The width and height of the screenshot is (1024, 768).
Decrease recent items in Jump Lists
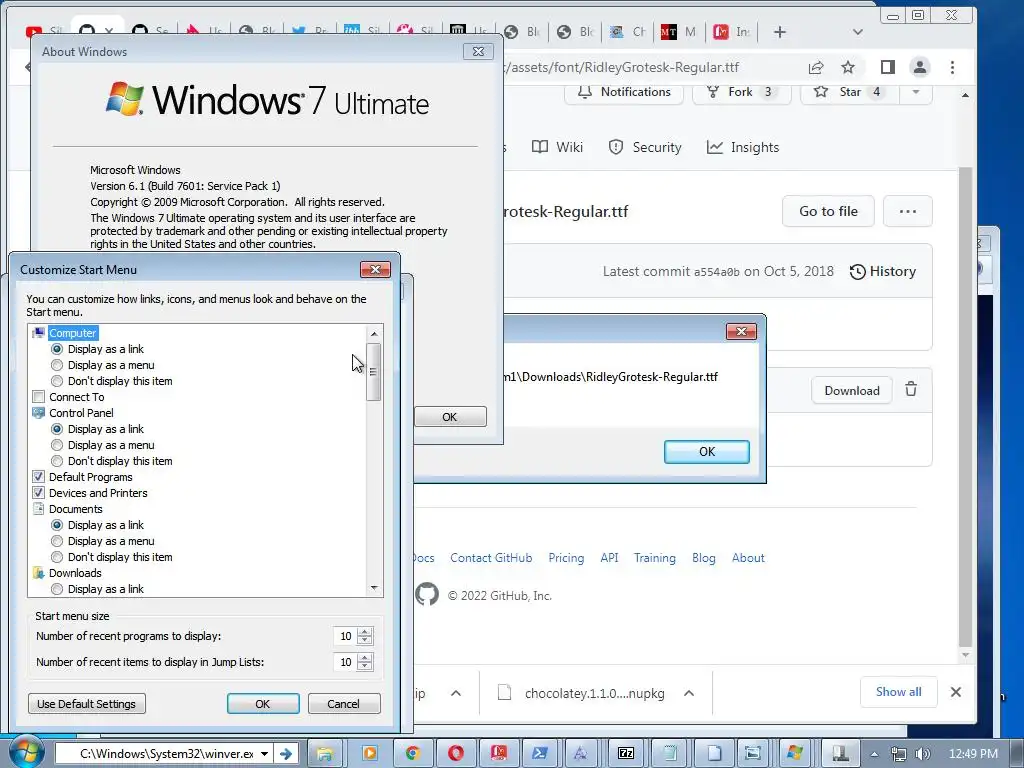click(x=365, y=666)
